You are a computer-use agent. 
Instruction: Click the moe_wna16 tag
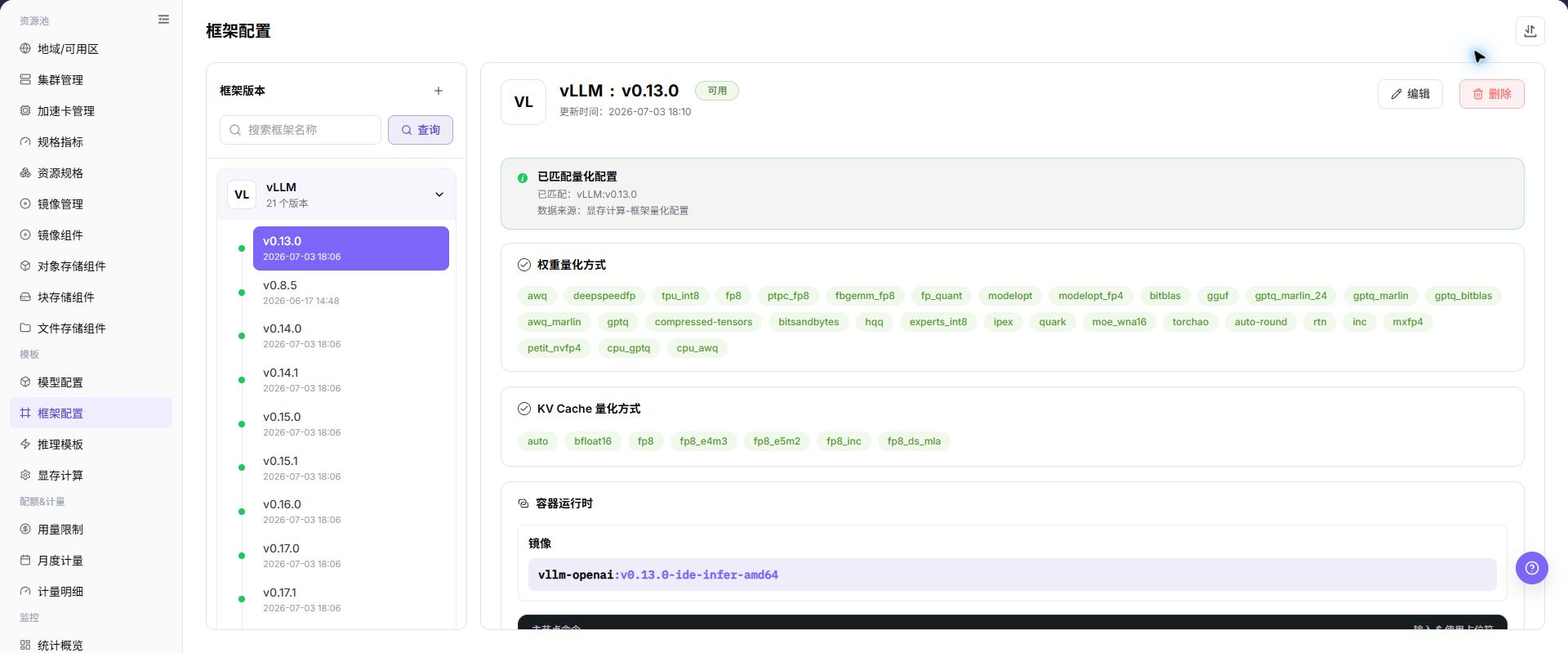tap(1120, 322)
